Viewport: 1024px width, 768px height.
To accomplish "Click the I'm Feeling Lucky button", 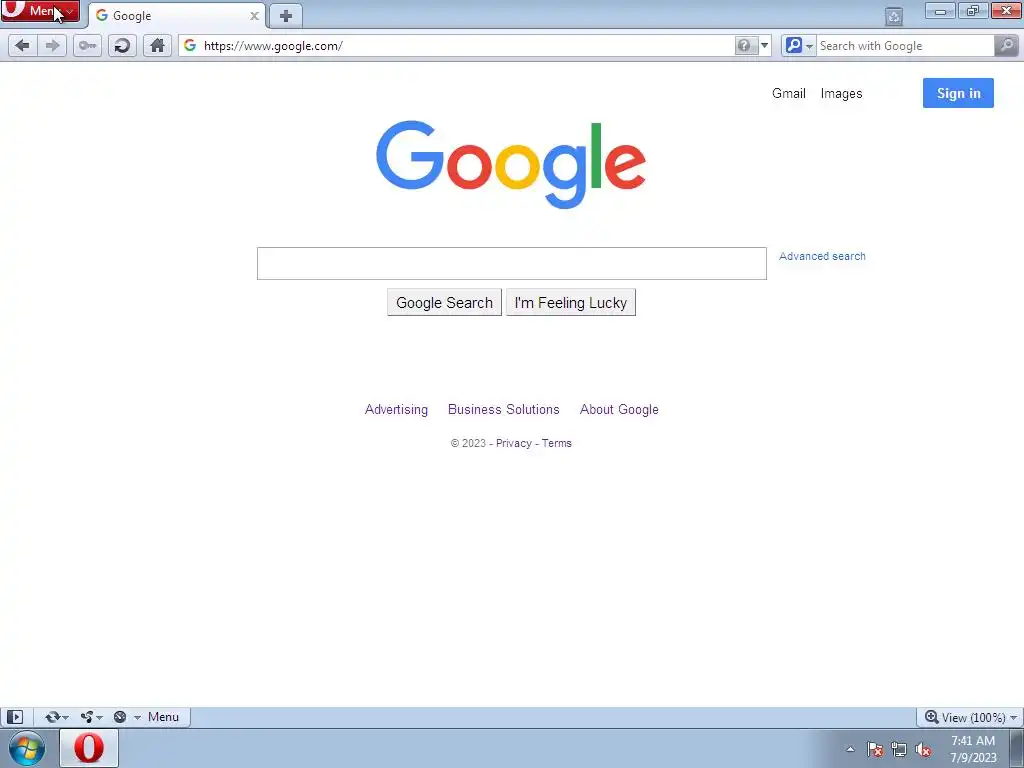I will coord(571,302).
